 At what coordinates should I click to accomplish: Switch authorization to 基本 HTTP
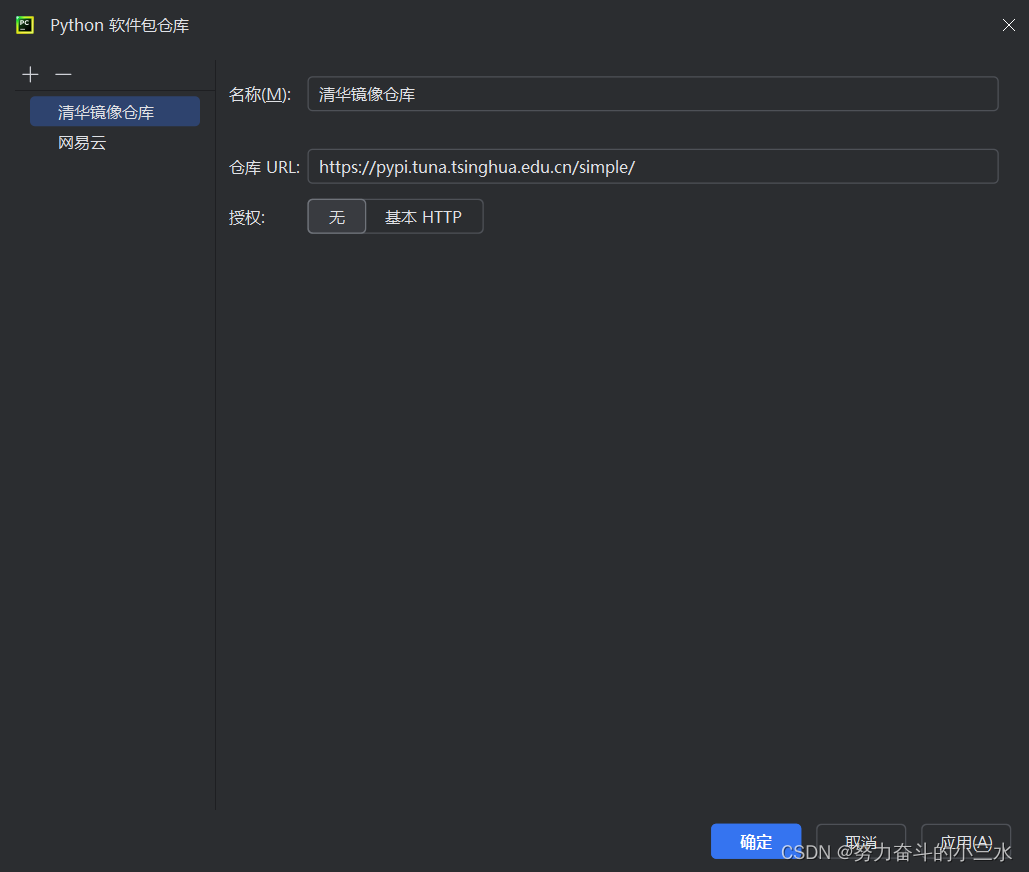424,216
